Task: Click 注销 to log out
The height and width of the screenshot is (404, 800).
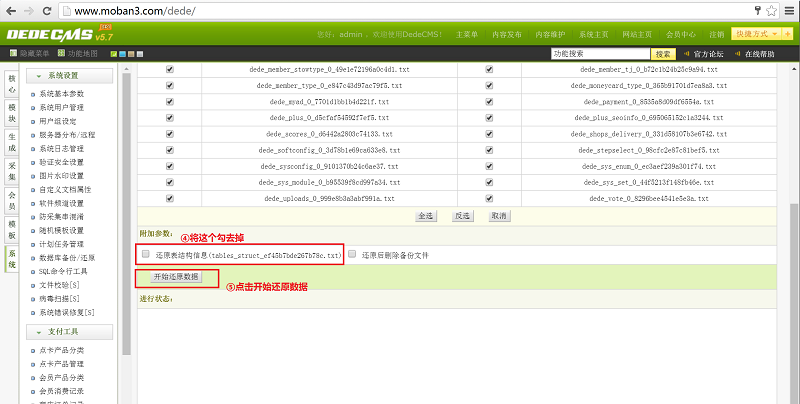Action: coord(716,35)
